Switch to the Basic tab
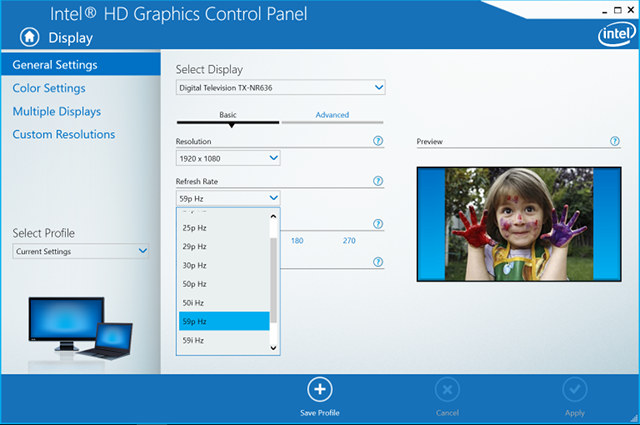 pos(228,116)
